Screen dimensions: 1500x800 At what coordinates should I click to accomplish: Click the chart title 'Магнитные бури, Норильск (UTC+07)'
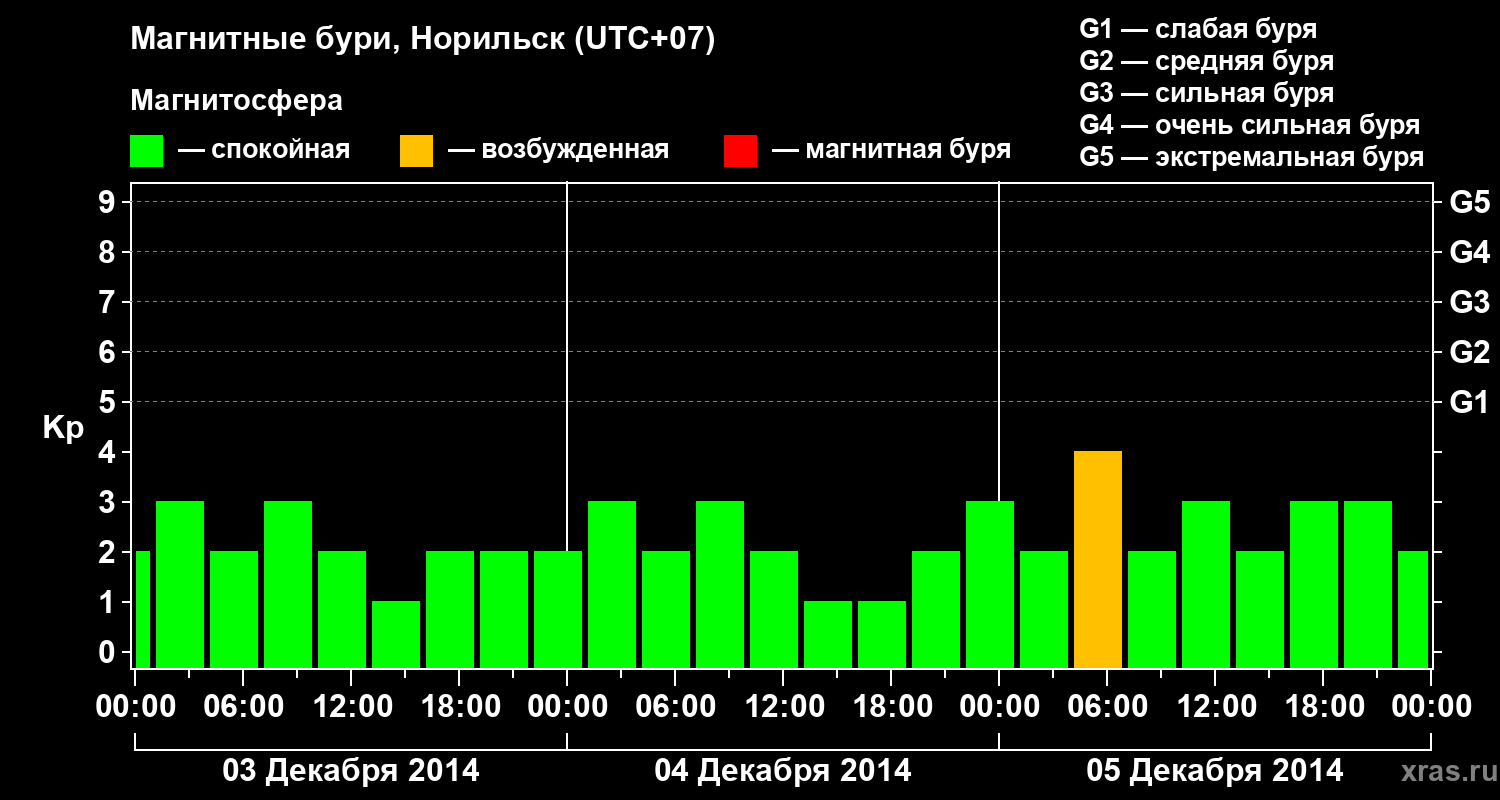423,39
